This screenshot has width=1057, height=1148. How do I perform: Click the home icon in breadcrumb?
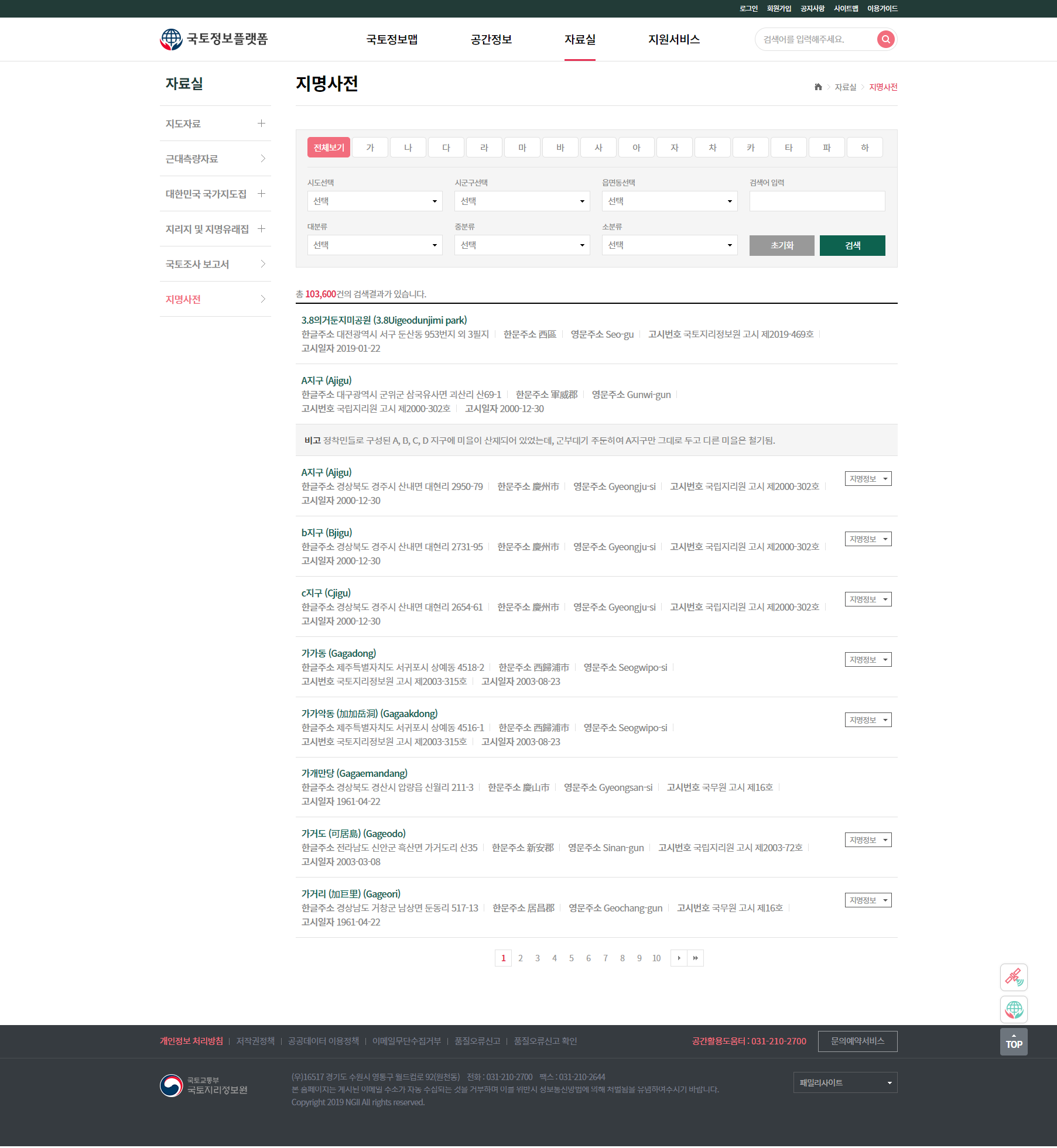818,87
